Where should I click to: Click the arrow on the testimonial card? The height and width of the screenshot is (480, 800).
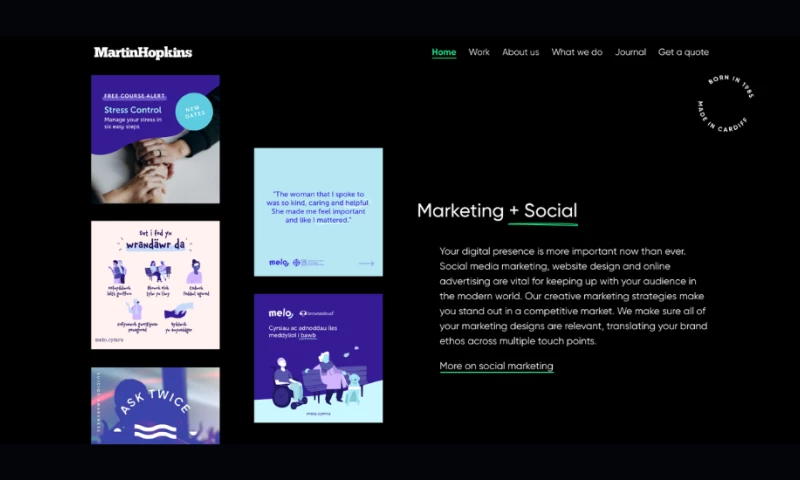(x=366, y=263)
